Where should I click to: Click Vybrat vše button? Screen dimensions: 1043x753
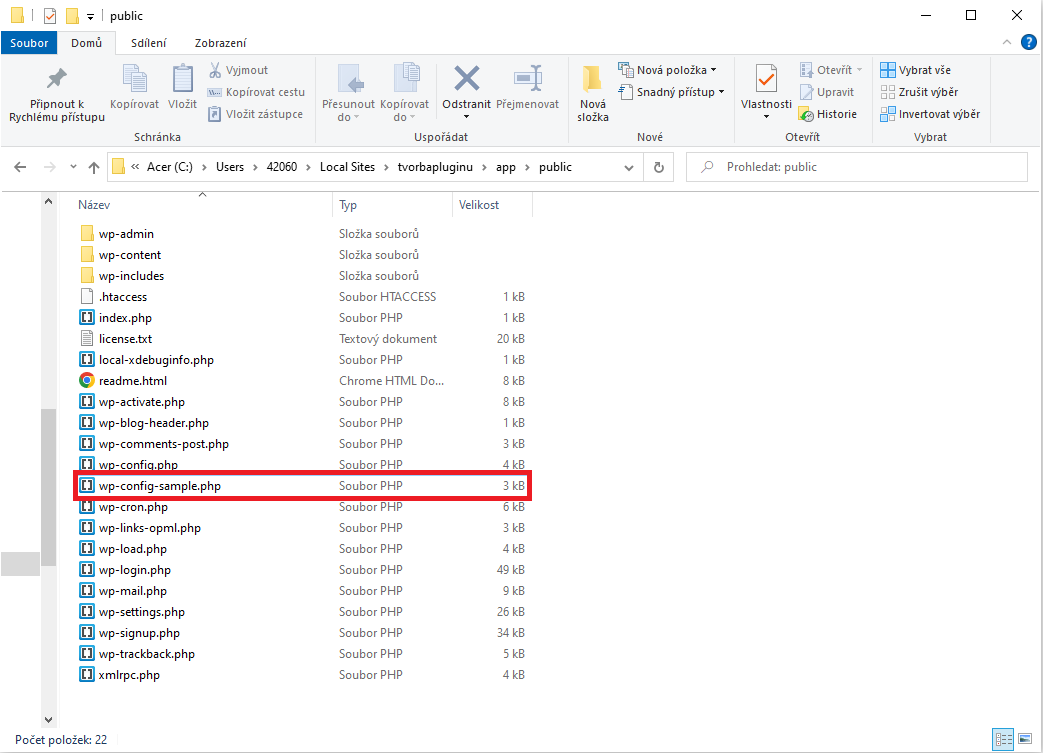point(915,70)
